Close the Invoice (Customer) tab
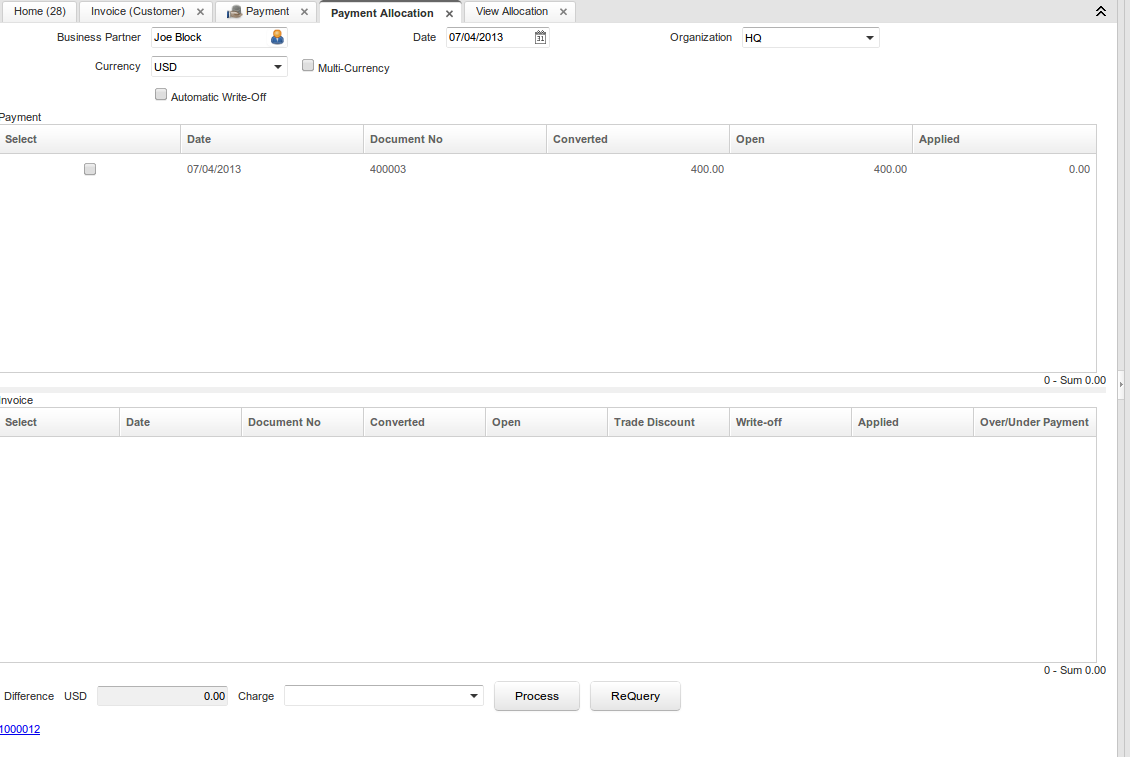Viewport: 1130px width, 757px height. pos(200,12)
